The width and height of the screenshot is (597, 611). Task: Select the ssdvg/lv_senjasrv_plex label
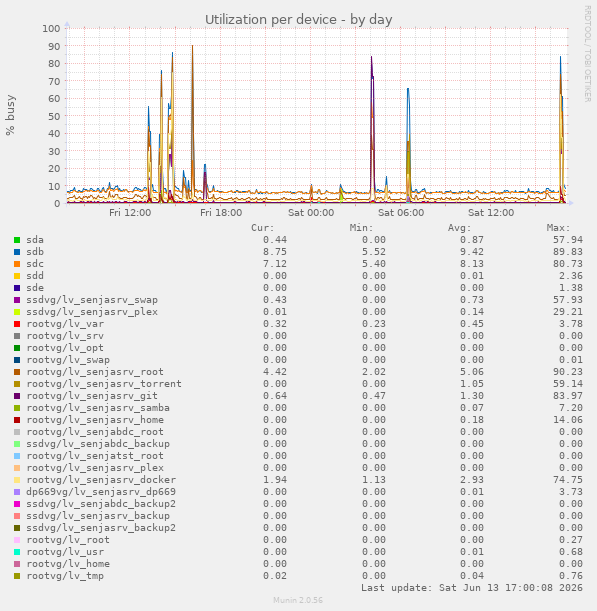[x=92, y=312]
